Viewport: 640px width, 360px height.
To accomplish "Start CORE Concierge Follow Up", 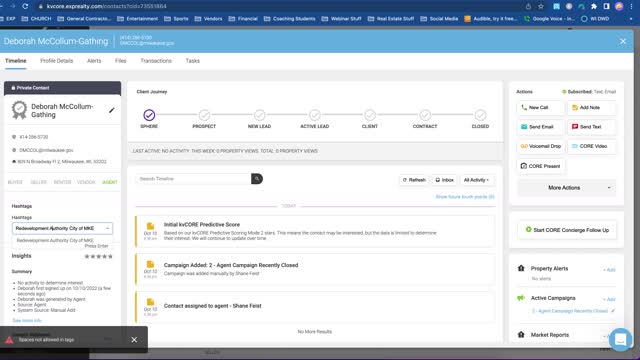I will coord(567,230).
